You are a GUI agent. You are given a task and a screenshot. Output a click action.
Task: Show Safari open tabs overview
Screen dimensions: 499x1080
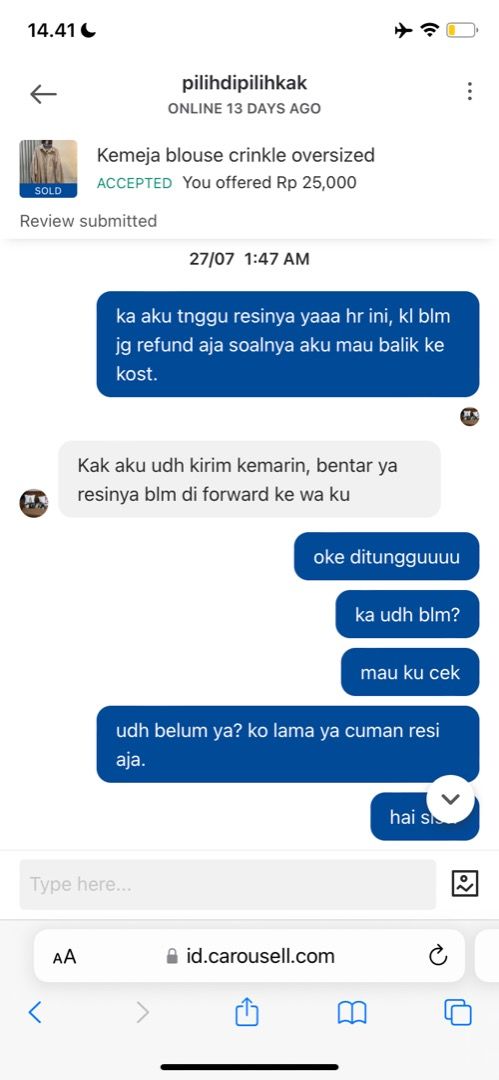click(x=458, y=1012)
